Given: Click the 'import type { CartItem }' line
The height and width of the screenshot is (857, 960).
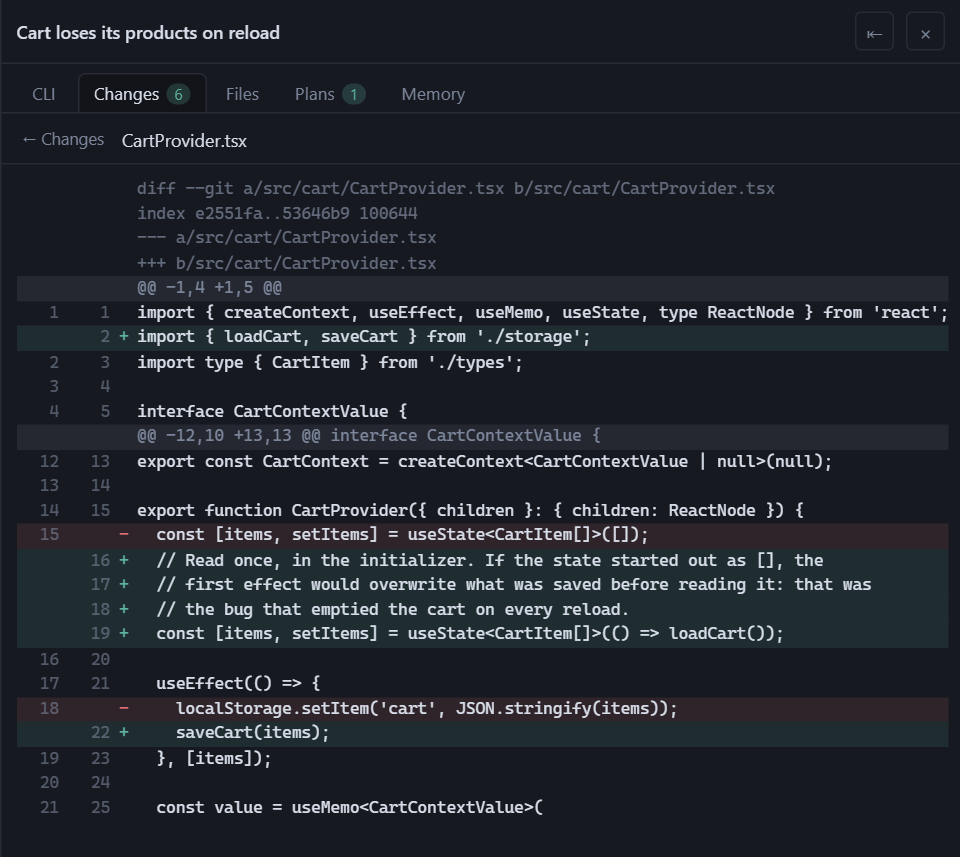Looking at the screenshot, I should 482,362.
